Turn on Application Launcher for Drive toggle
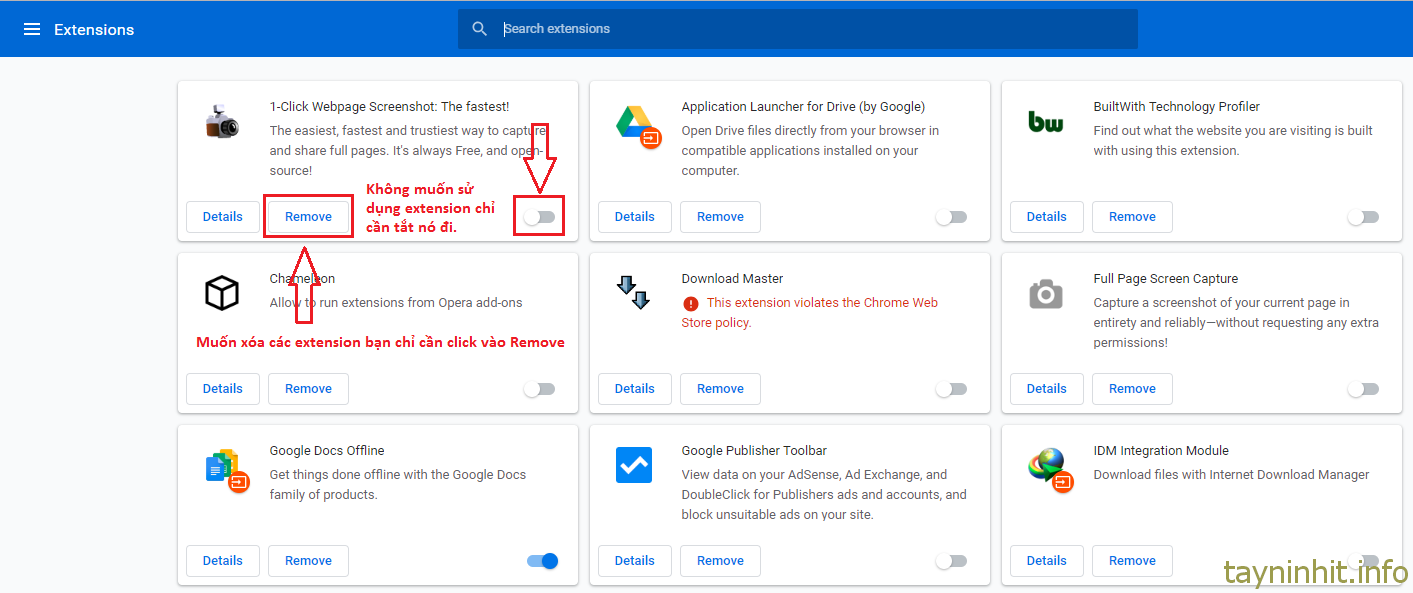The width and height of the screenshot is (1413, 593). click(951, 217)
